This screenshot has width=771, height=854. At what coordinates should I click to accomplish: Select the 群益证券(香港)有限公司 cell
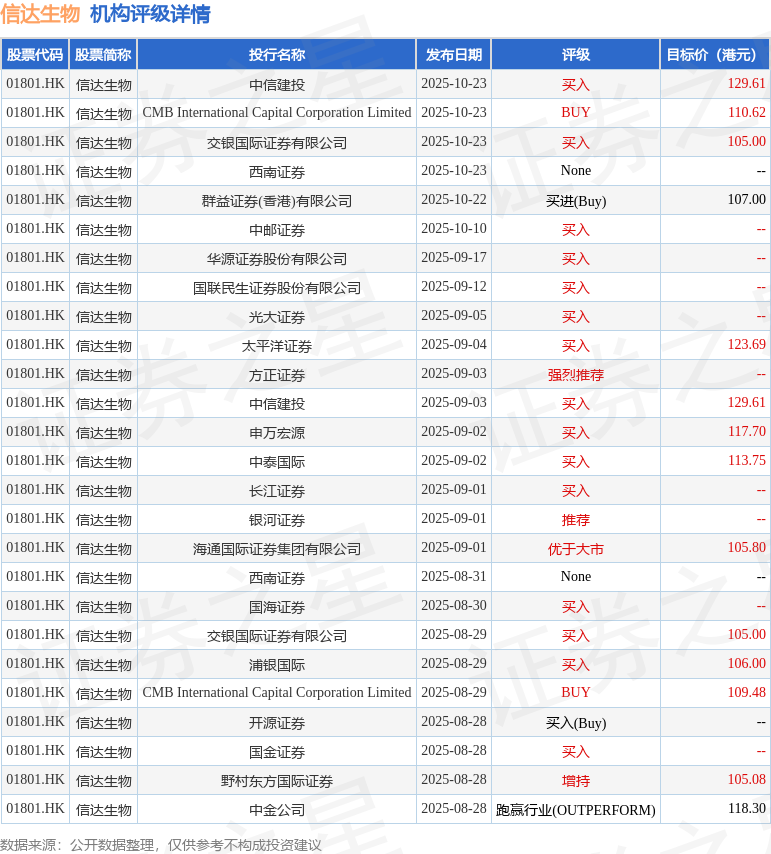(277, 201)
